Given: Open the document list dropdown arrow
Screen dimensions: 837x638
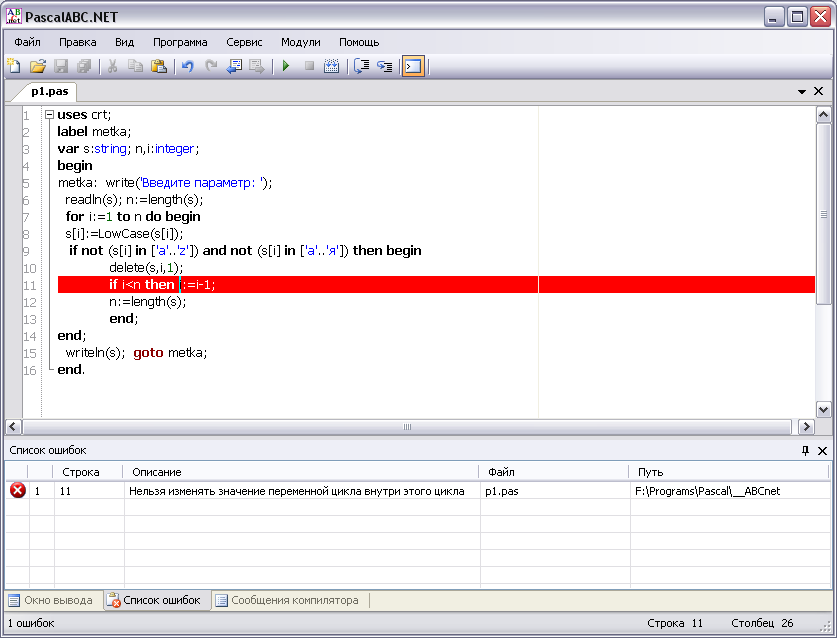Looking at the screenshot, I should tap(802, 91).
